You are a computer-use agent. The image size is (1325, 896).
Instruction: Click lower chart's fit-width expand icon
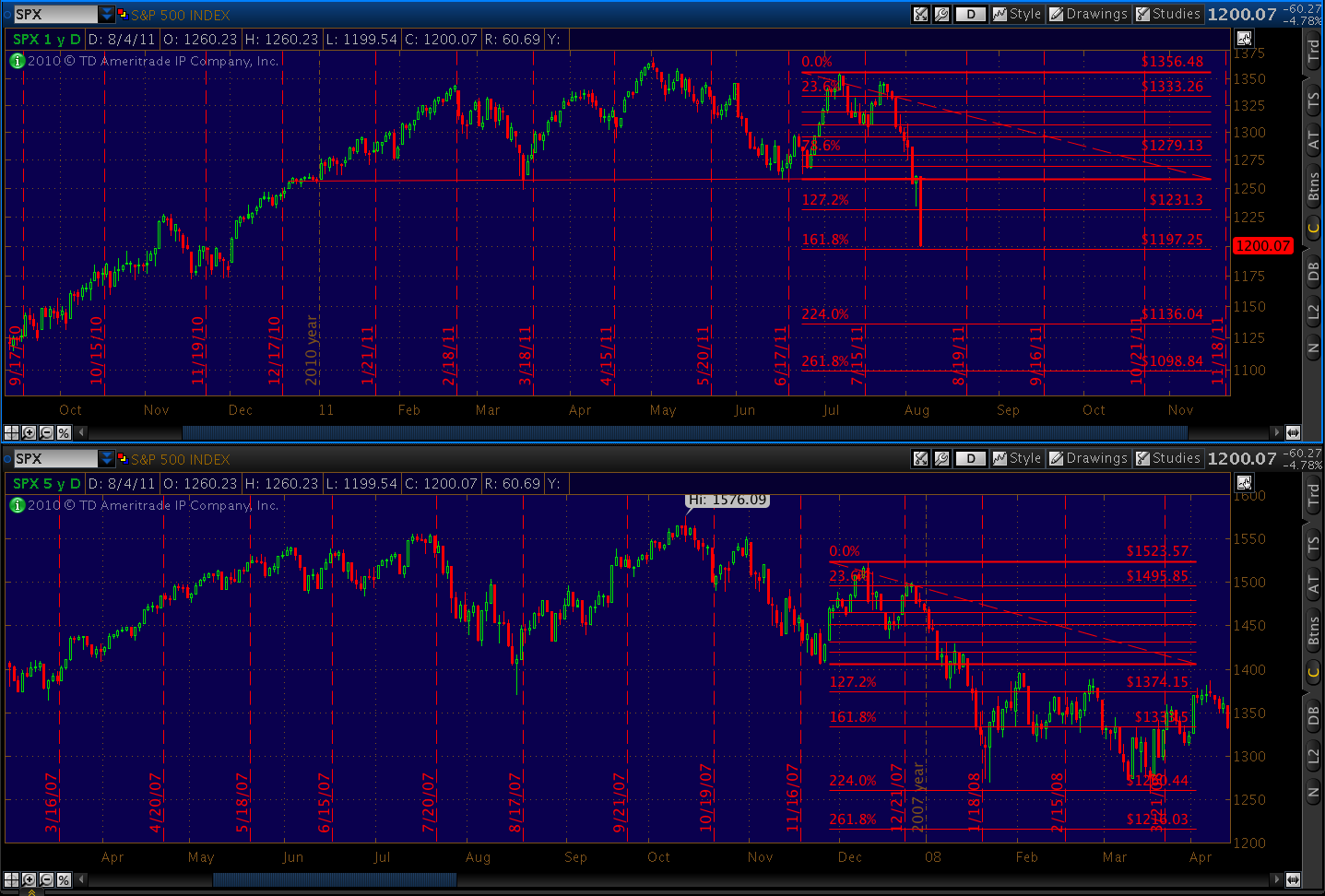(1293, 879)
